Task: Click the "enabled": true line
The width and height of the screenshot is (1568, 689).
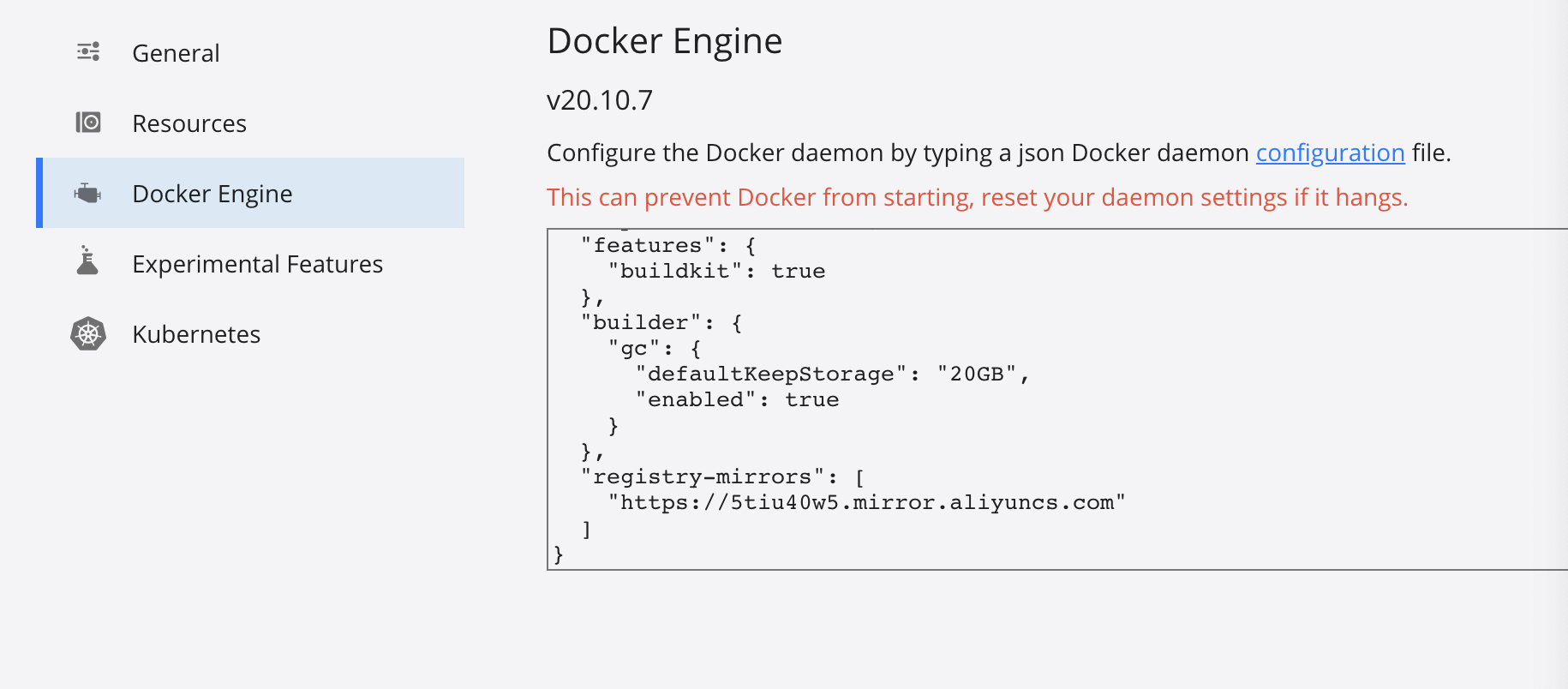Action: coord(737,400)
